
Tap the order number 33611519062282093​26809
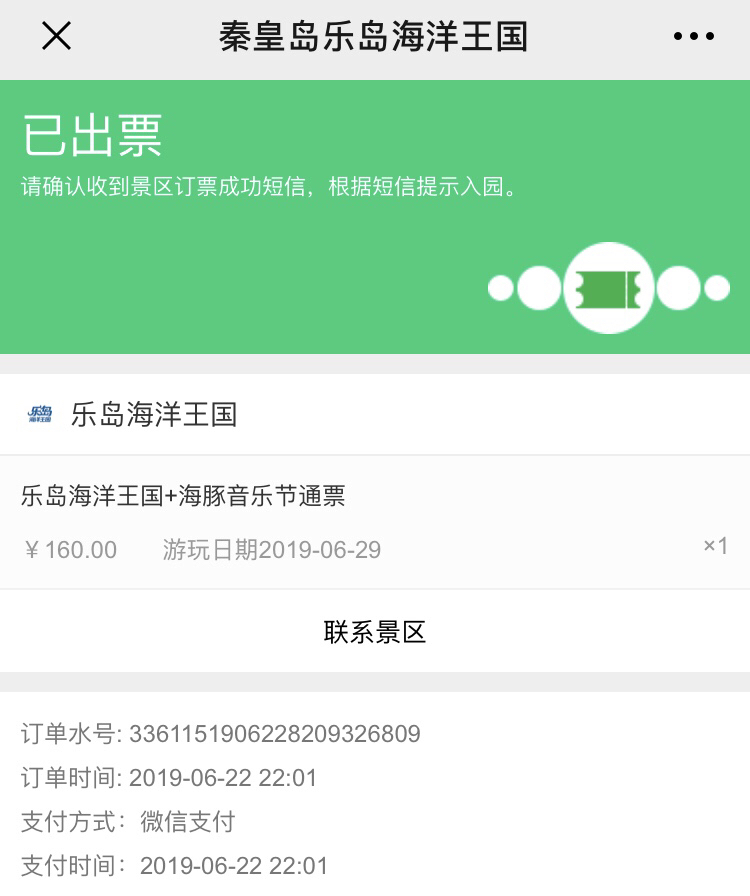coord(275,734)
